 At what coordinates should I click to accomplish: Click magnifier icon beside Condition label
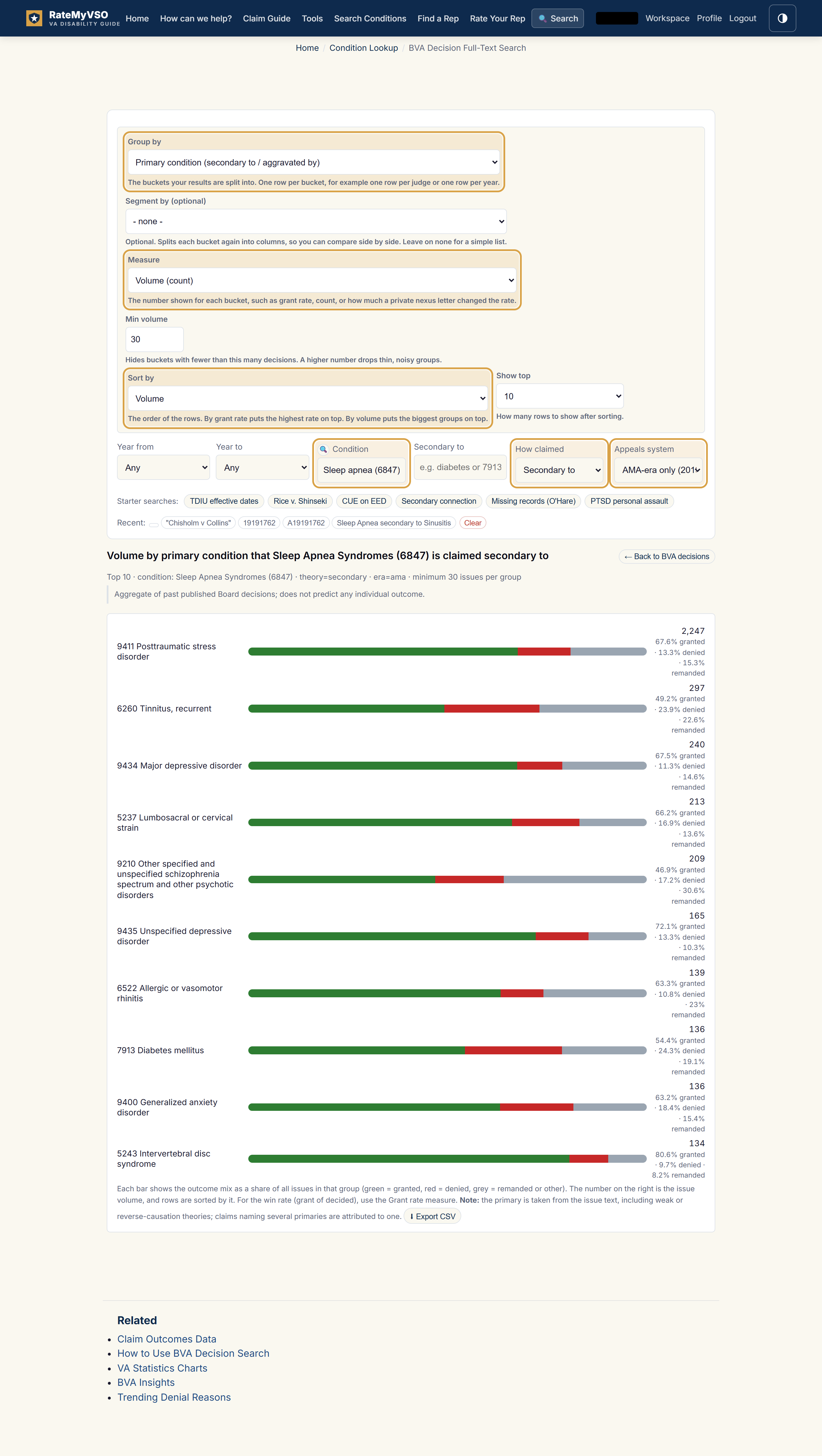point(323,449)
